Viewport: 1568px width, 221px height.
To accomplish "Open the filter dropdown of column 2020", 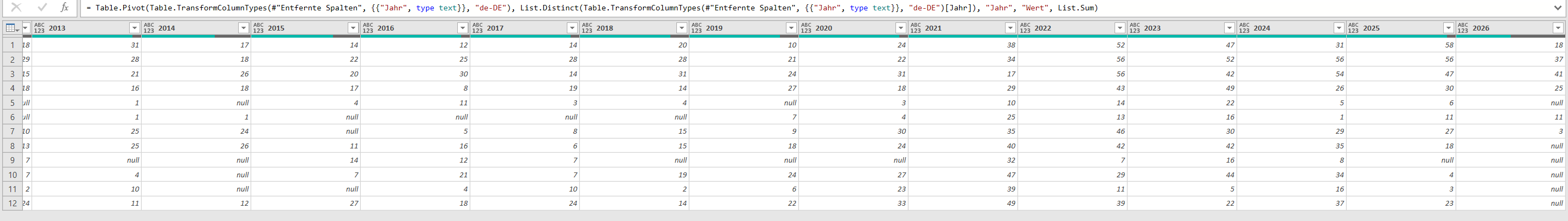I will click(901, 28).
